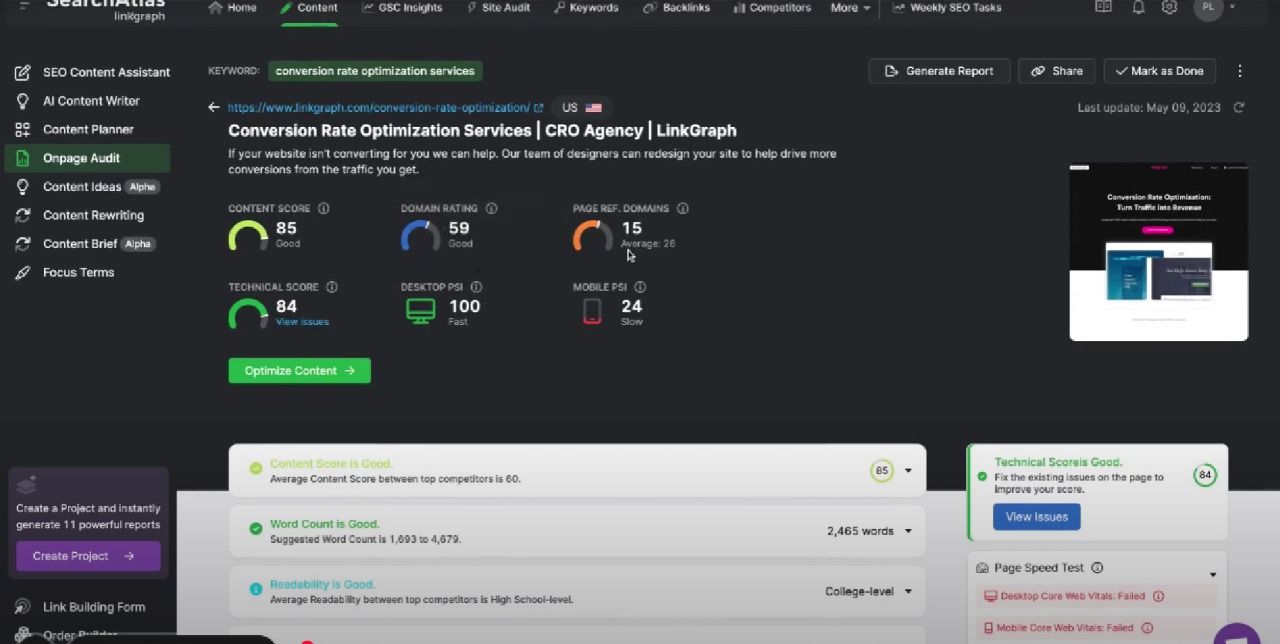Click the Content Rewriting refresh icon
The image size is (1280, 644).
click(22, 215)
